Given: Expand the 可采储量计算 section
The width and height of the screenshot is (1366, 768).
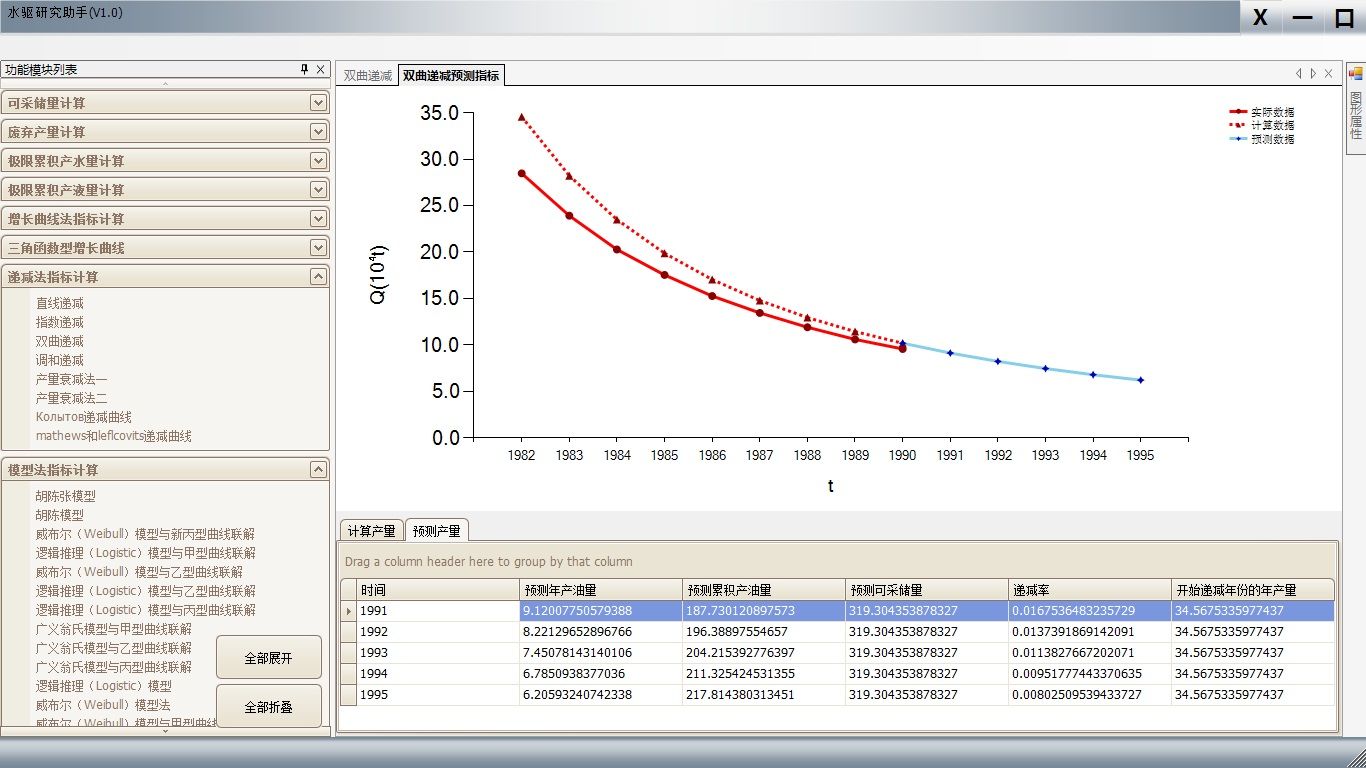Looking at the screenshot, I should (x=318, y=103).
